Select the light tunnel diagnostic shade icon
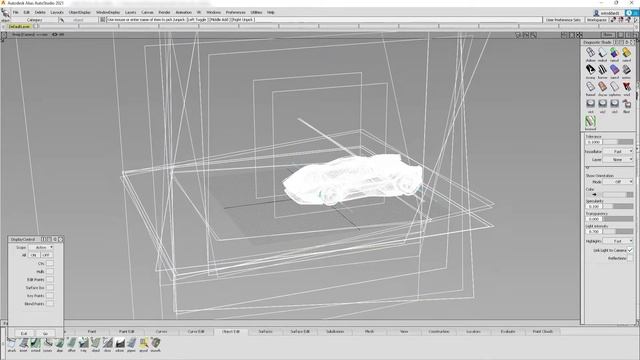 point(590,87)
